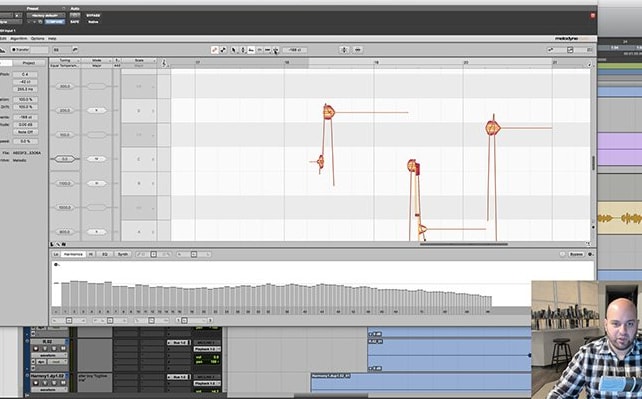Click the circular button left of Sound Editor Bypass
Viewport: 642px width, 399px height.
(562, 254)
